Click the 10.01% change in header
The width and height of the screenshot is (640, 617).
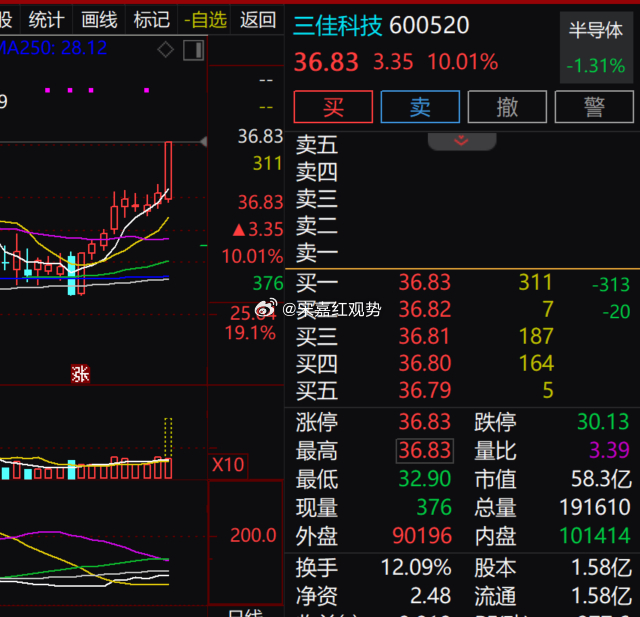point(463,62)
